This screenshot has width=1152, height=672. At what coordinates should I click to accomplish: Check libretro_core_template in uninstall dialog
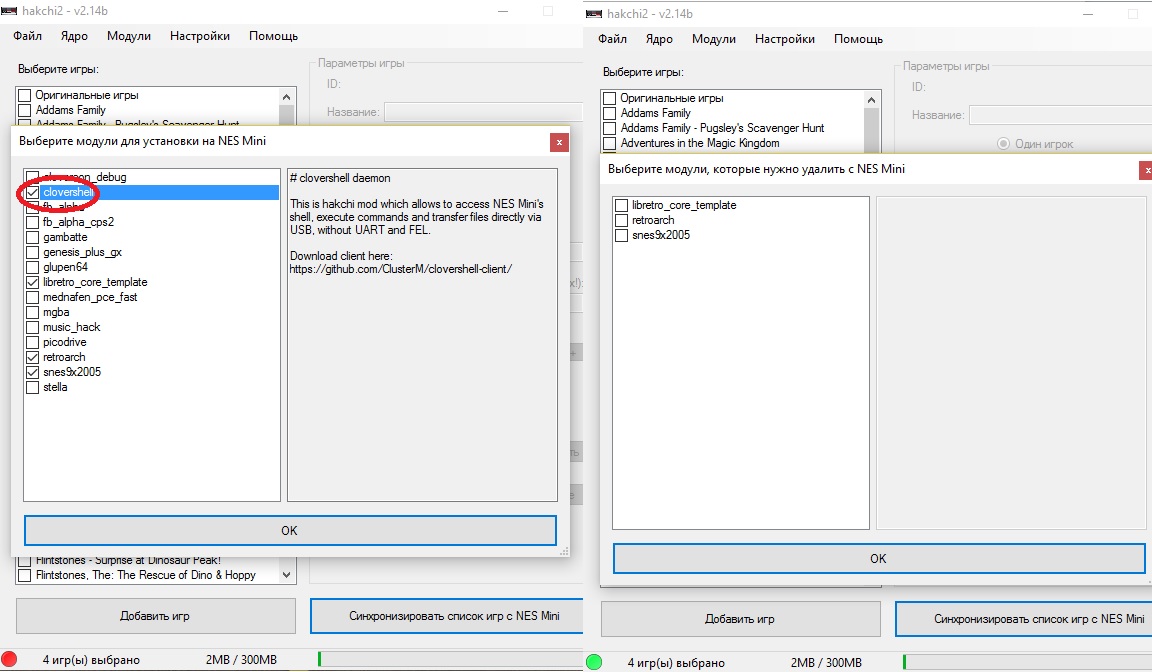tap(622, 206)
